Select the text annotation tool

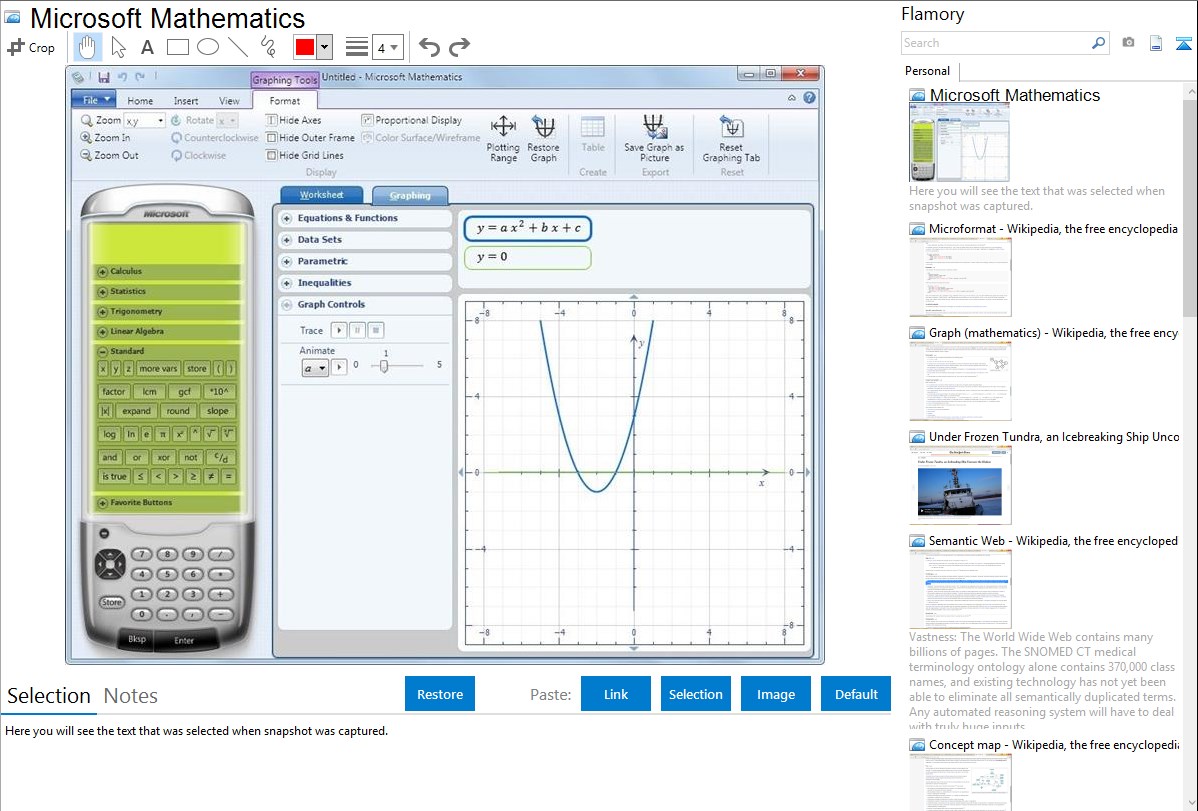147,47
